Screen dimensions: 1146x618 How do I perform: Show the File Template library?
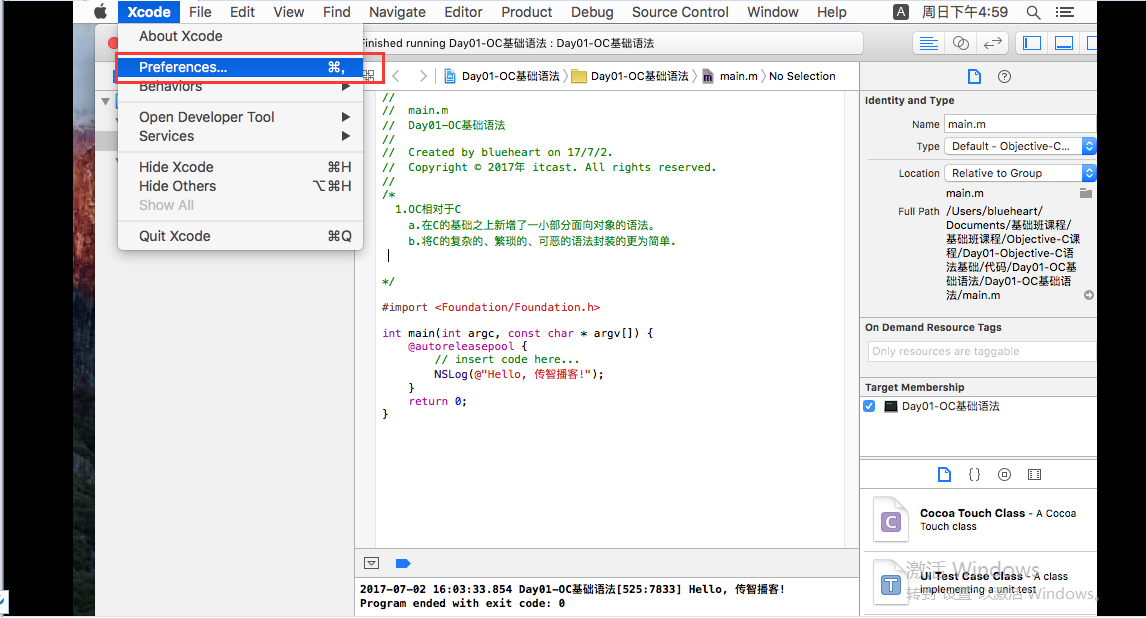click(x=944, y=475)
